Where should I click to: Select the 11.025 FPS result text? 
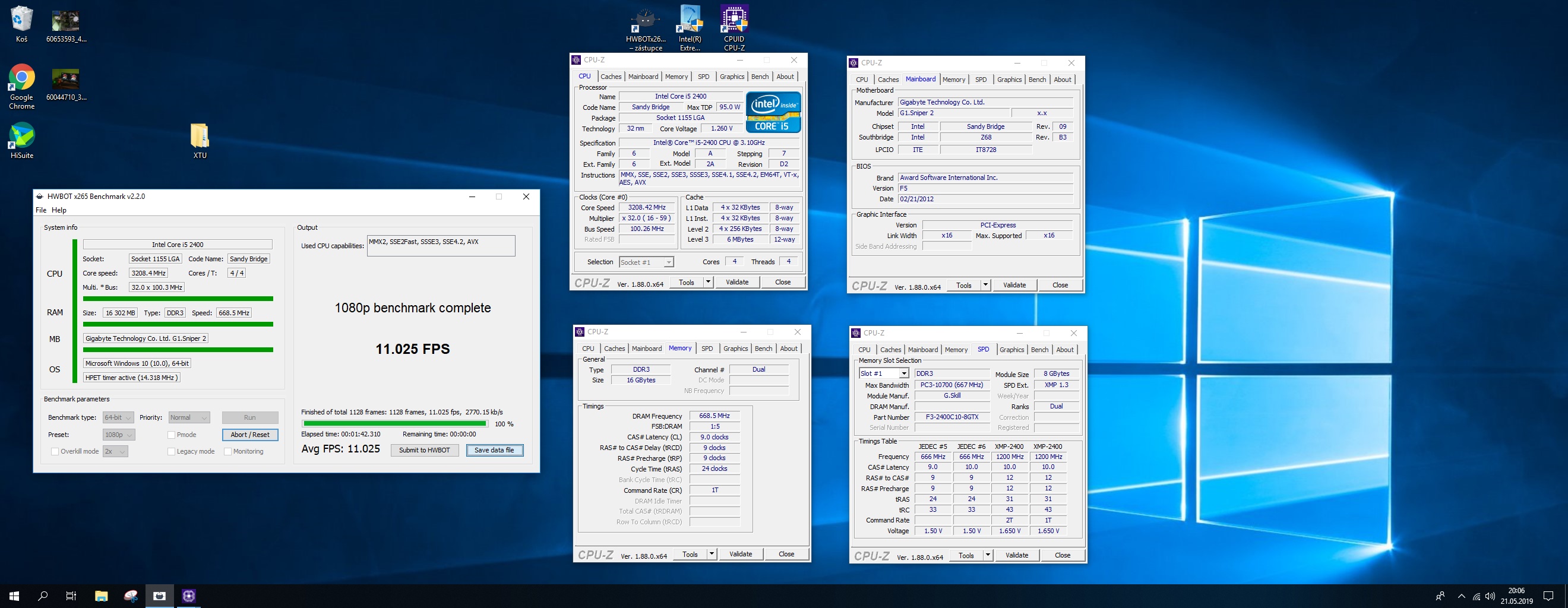click(413, 349)
